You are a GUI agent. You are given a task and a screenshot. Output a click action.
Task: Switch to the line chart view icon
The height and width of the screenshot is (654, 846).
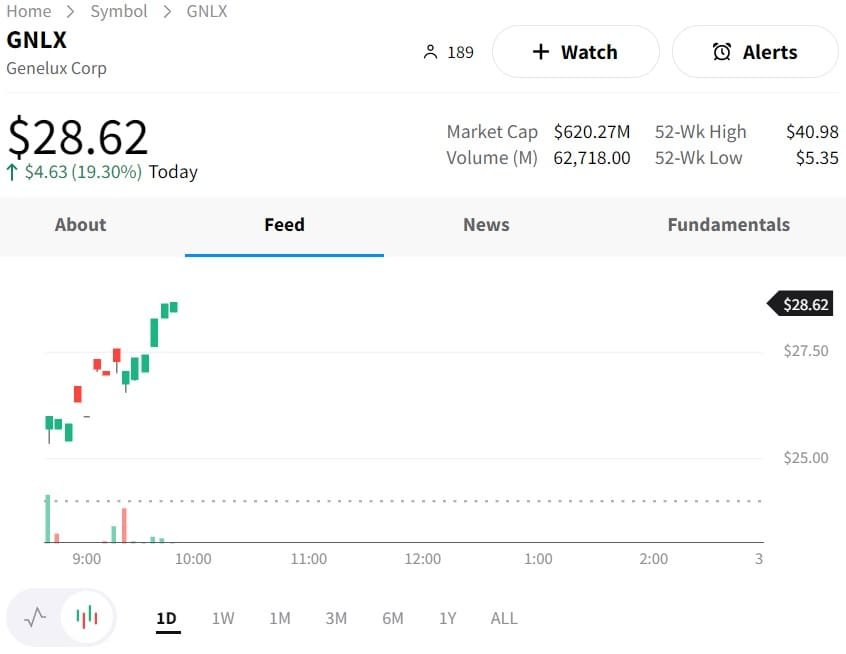(x=35, y=617)
